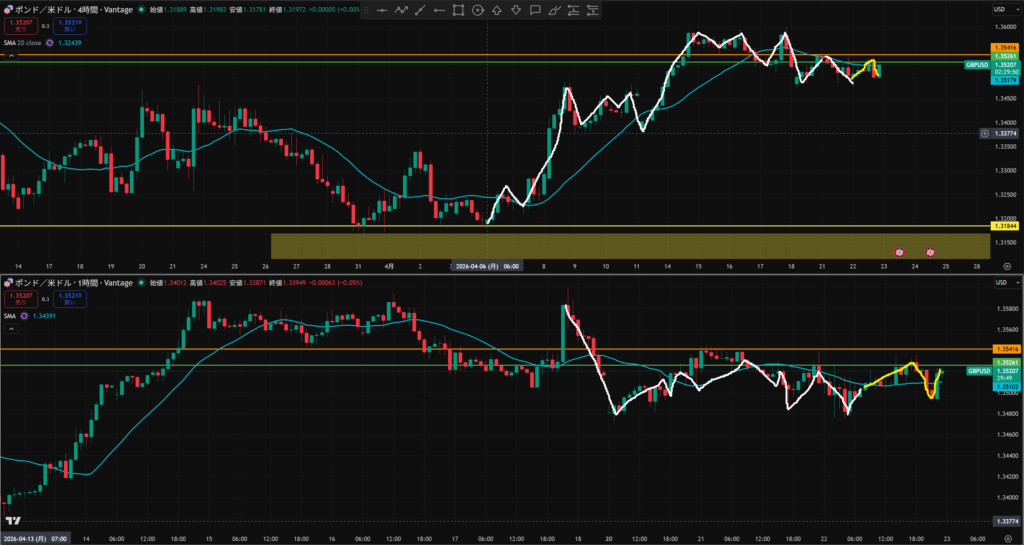The height and width of the screenshot is (545, 1024).
Task: Click the orange 1.35416 price label
Action: coord(1004,48)
